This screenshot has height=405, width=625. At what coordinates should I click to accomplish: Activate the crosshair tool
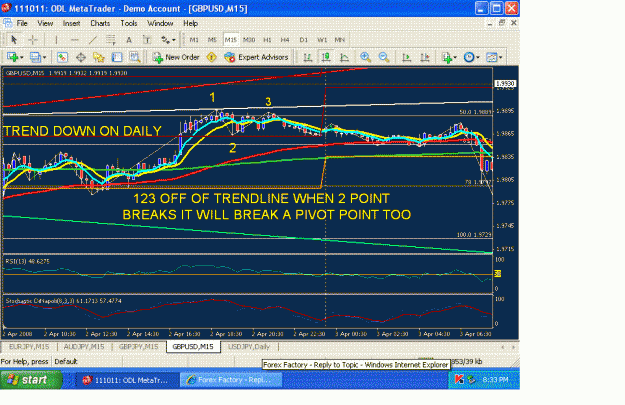click(33, 40)
